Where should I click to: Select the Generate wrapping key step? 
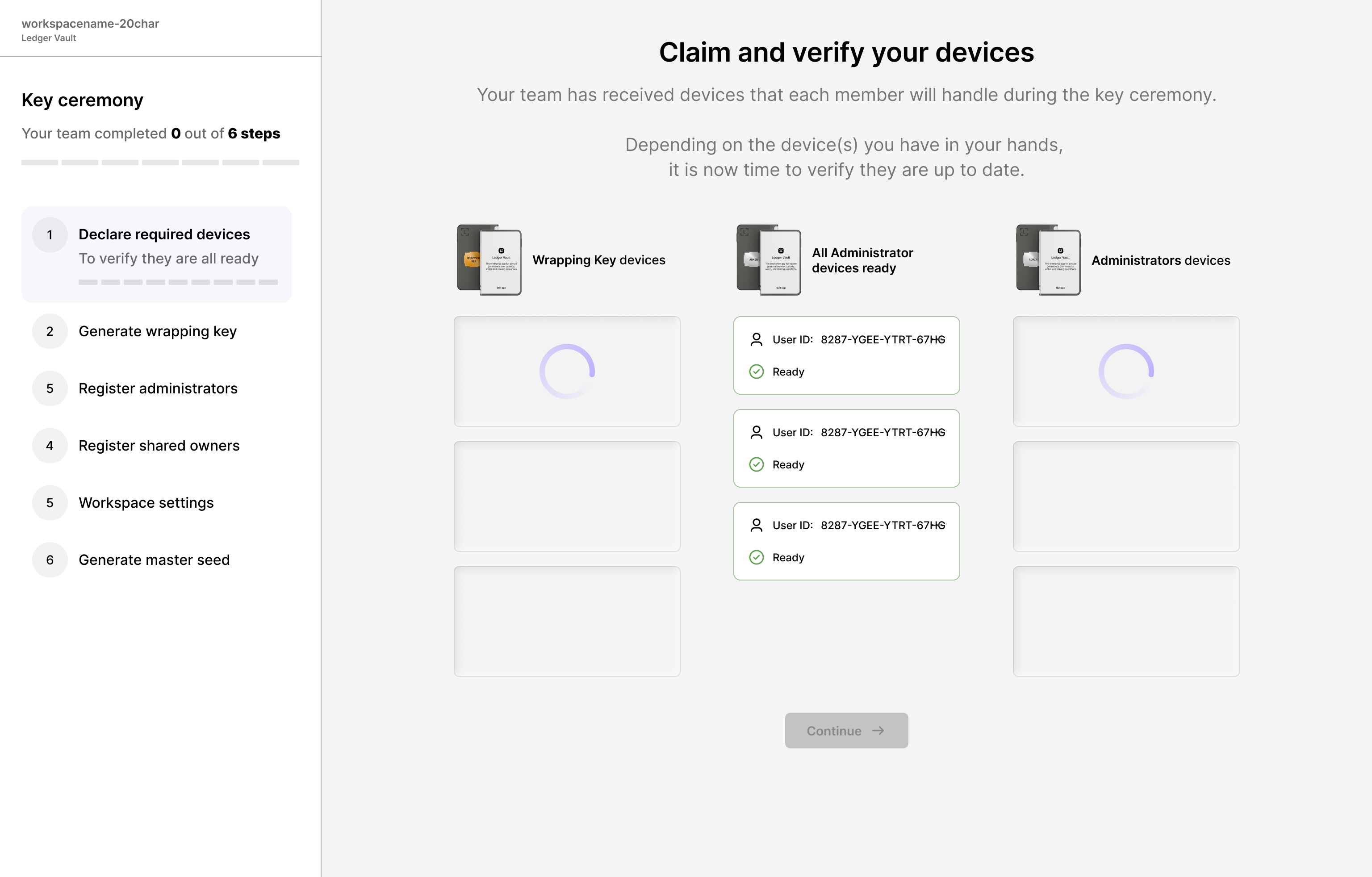[x=157, y=331]
